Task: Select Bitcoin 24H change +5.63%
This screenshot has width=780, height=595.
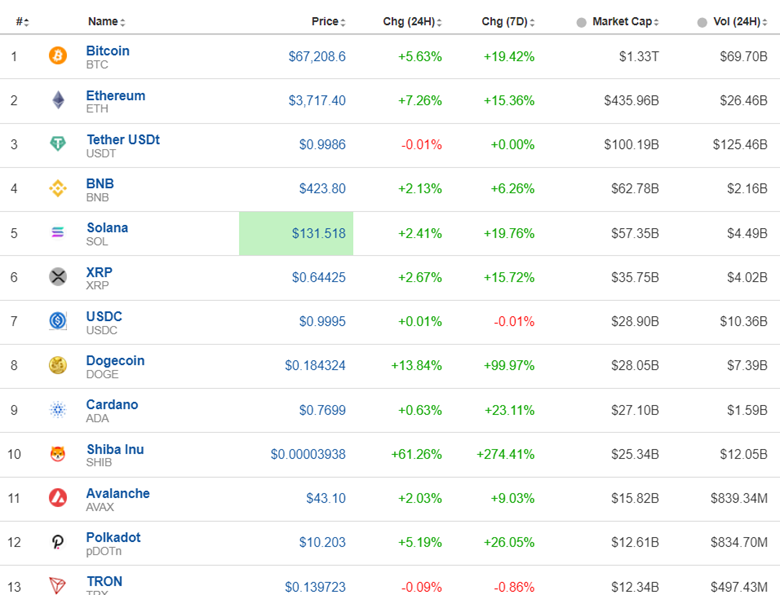Action: [420, 56]
